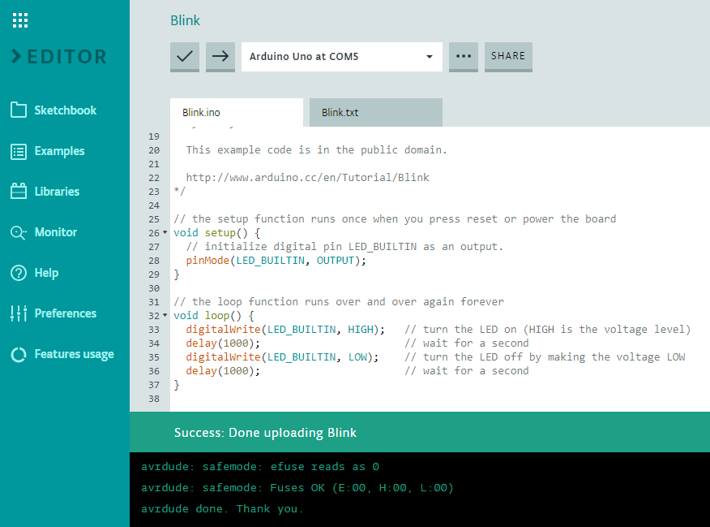Click the Examples list icon
This screenshot has width=710, height=527.
pos(18,151)
